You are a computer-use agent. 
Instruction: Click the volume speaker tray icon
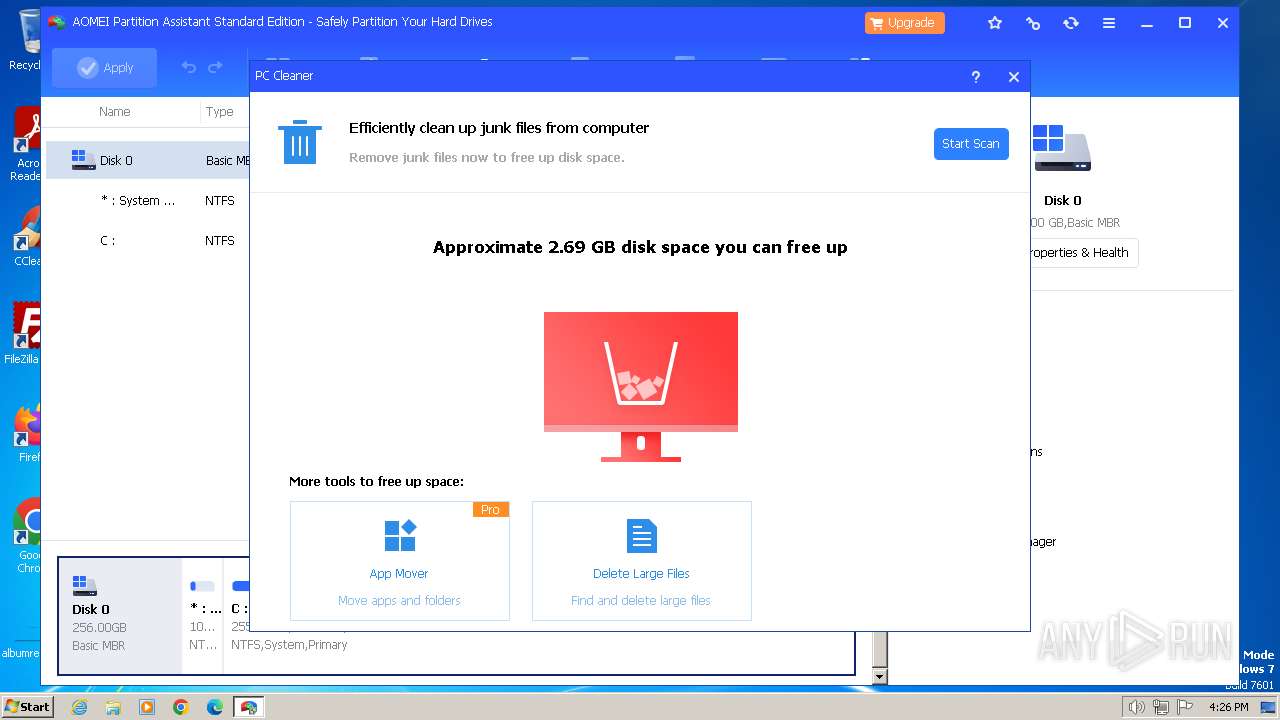pyautogui.click(x=1137, y=707)
